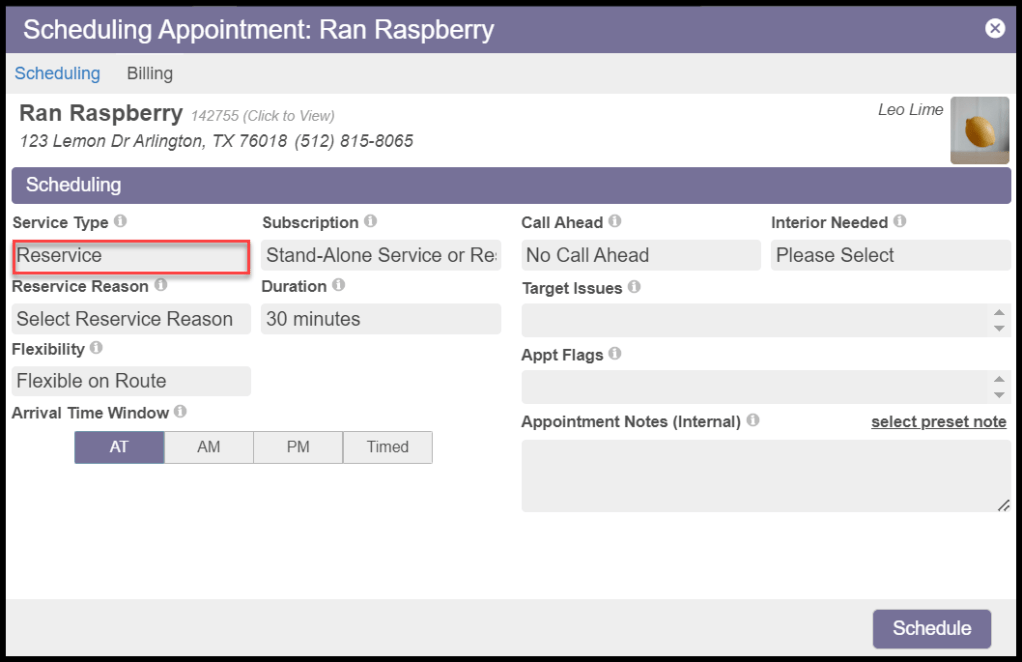Select the AM arrival time window
The height and width of the screenshot is (662, 1022).
[208, 447]
